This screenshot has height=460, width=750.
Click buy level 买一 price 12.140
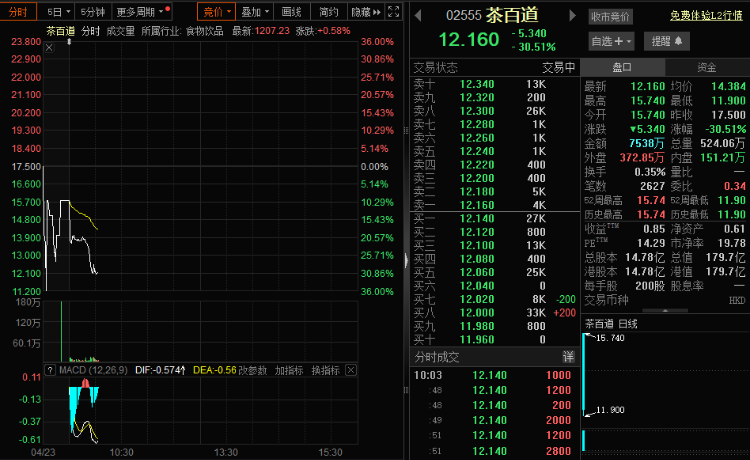point(477,219)
